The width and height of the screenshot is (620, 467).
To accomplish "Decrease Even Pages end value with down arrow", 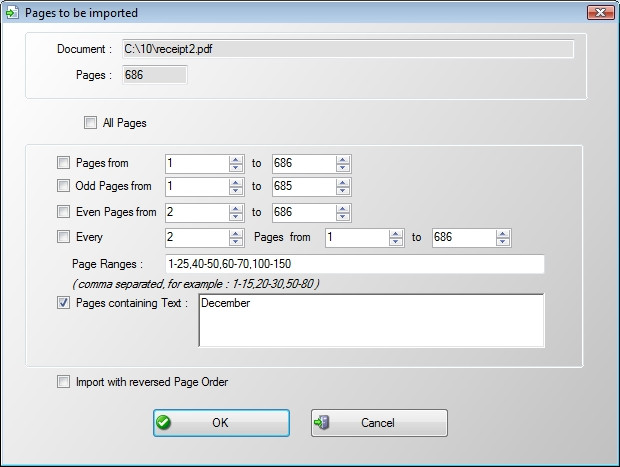I will (x=343, y=217).
